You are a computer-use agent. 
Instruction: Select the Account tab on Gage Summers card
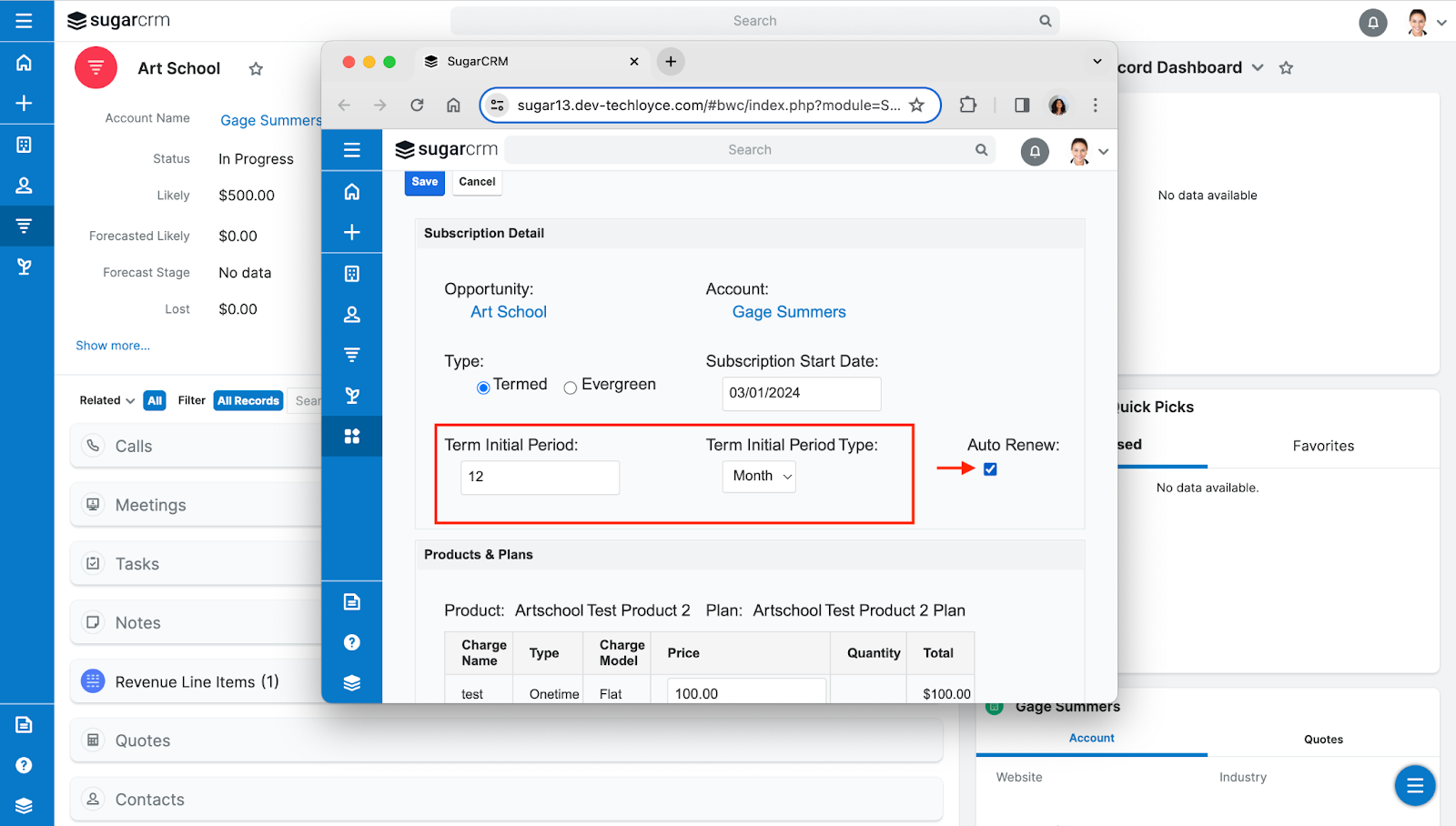point(1090,738)
